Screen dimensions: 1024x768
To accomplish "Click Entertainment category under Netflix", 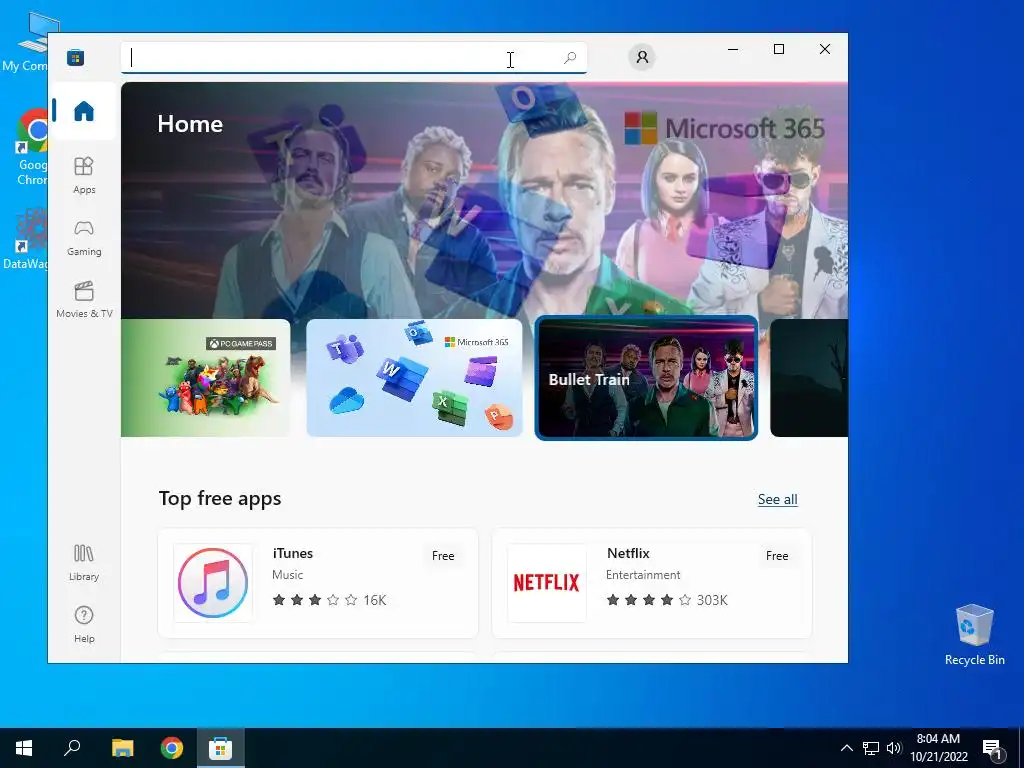I will 643,575.
